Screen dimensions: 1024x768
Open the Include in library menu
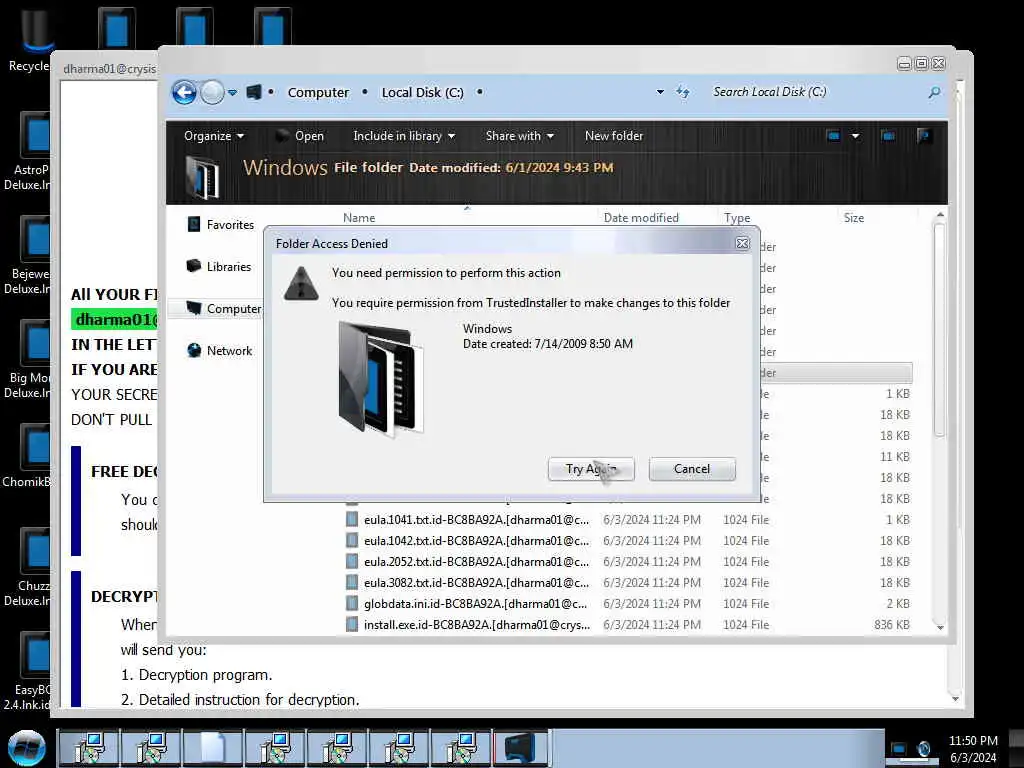[x=404, y=136]
